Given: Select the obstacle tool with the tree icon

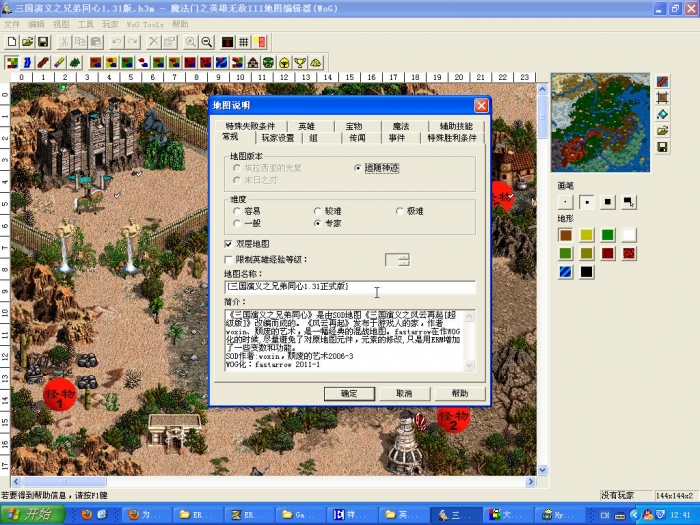Looking at the screenshot, I should pos(75,62).
